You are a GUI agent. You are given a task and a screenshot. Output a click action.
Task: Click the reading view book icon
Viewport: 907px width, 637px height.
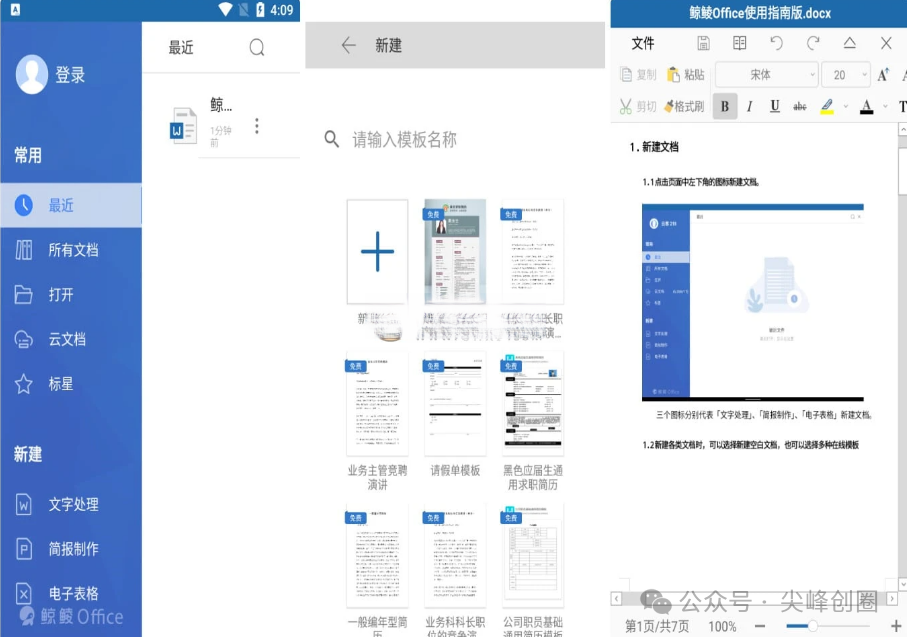click(739, 43)
